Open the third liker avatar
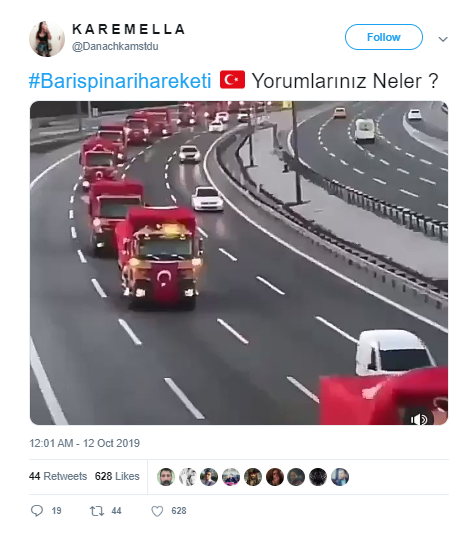The image size is (475, 534). (x=209, y=476)
